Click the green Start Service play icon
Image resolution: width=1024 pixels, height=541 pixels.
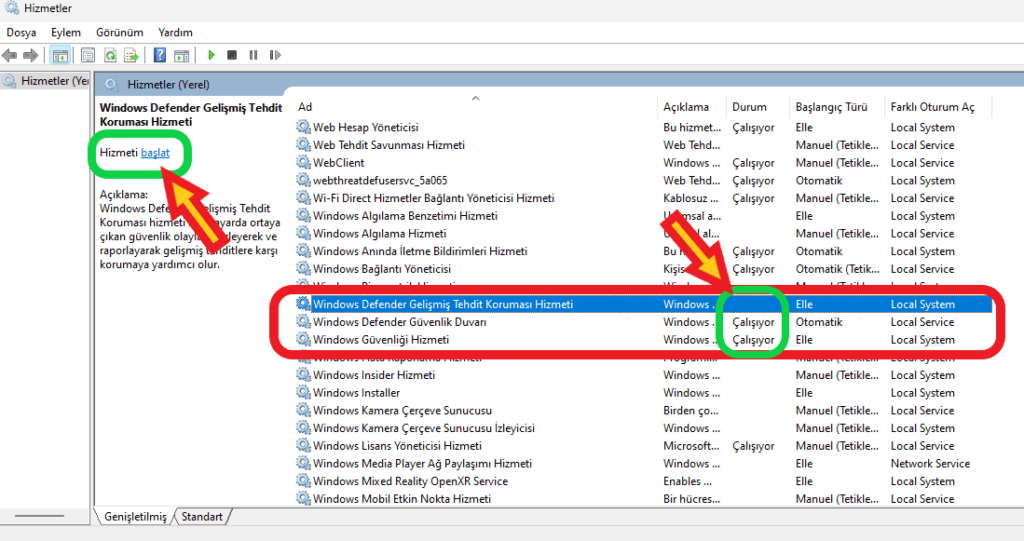[x=211, y=55]
